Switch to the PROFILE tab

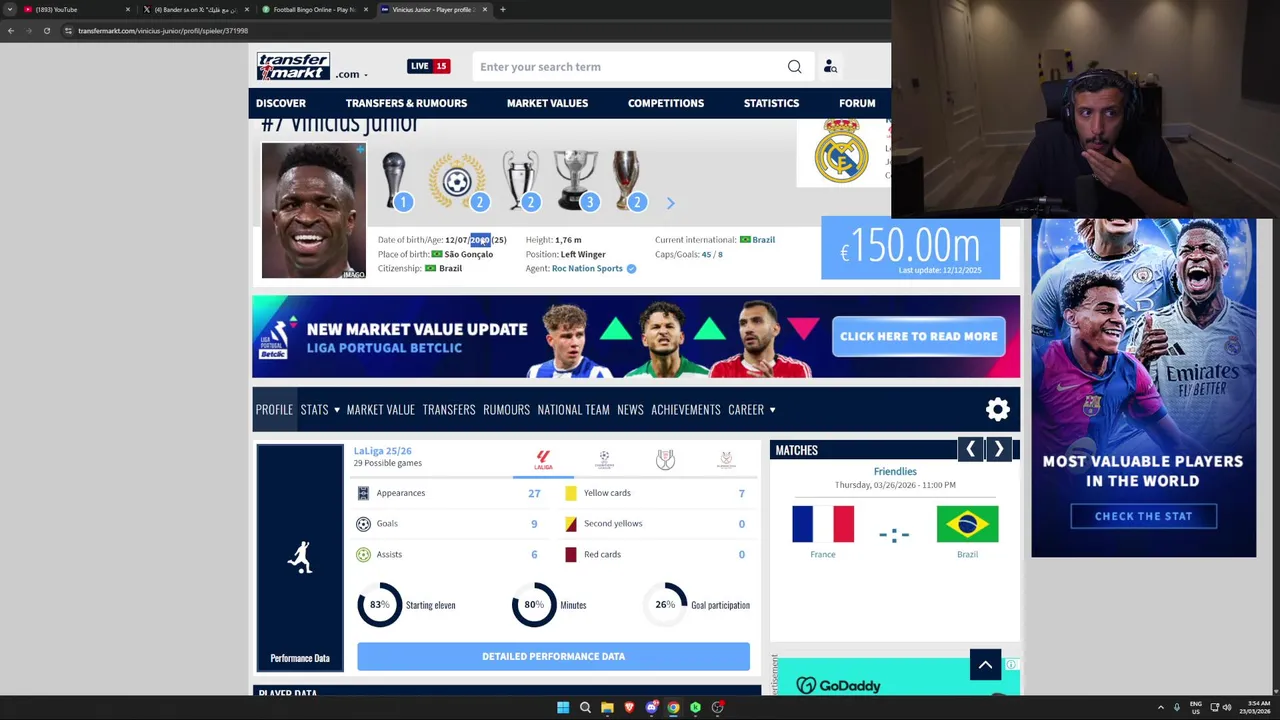click(274, 409)
